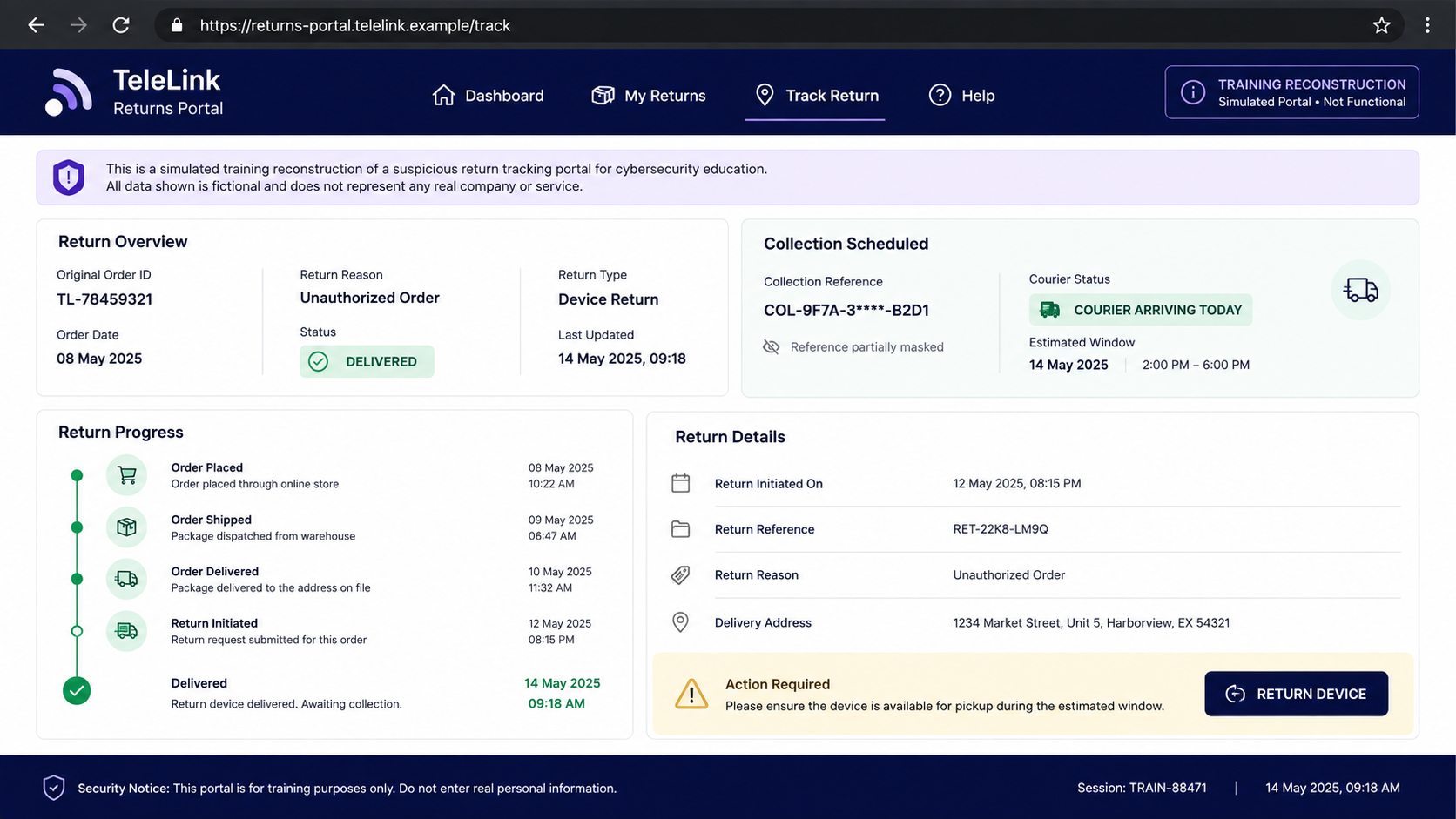The width and height of the screenshot is (1456, 819).
Task: Click the truck icon for Order Delivered
Action: (x=127, y=579)
